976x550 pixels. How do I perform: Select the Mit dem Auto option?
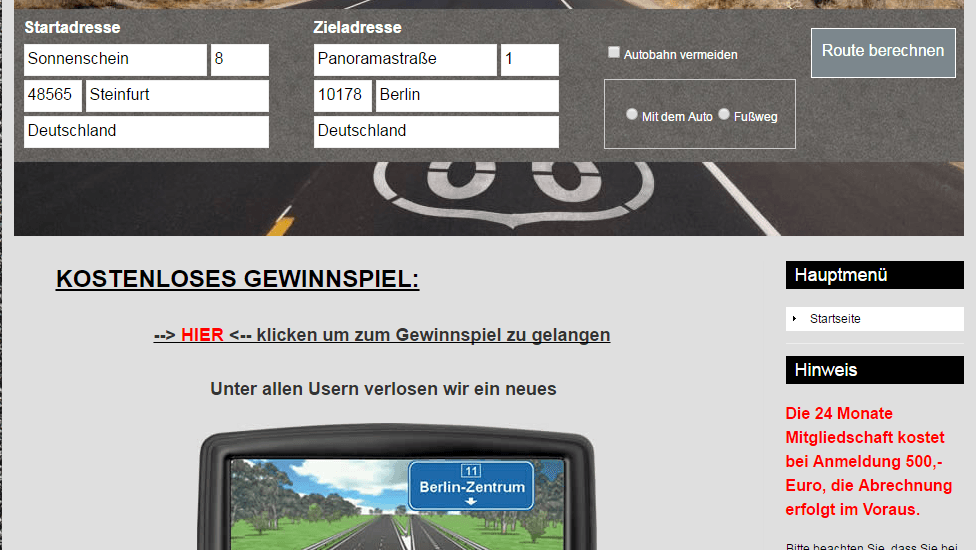[x=632, y=114]
